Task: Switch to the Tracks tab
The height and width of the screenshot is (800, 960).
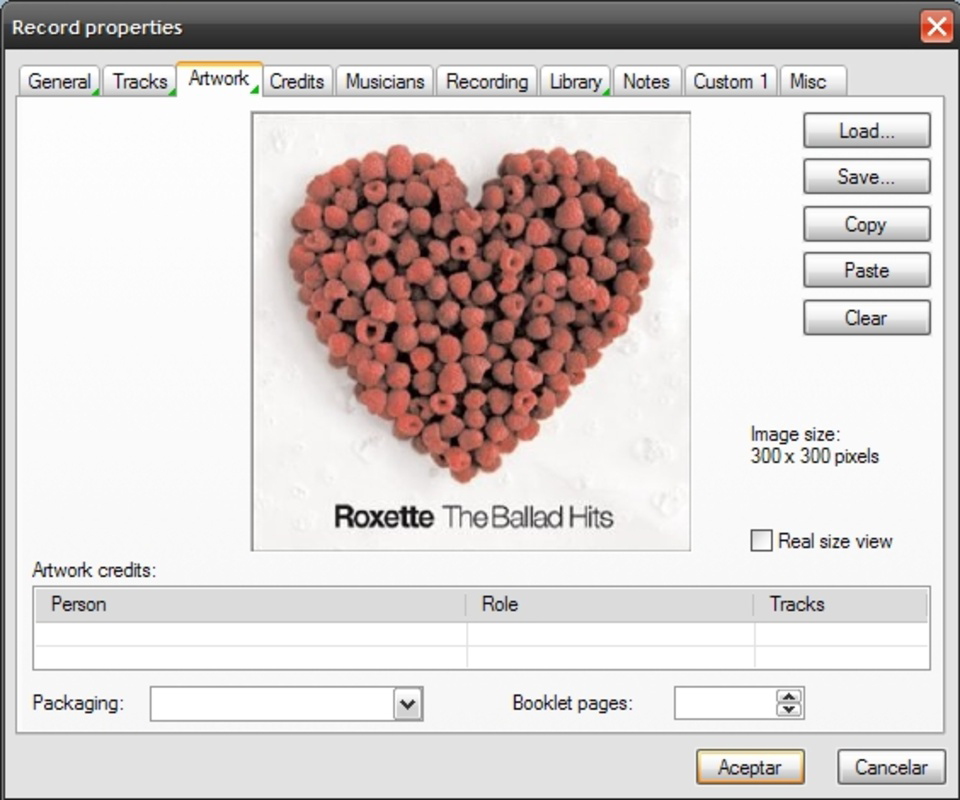Action: pos(139,82)
